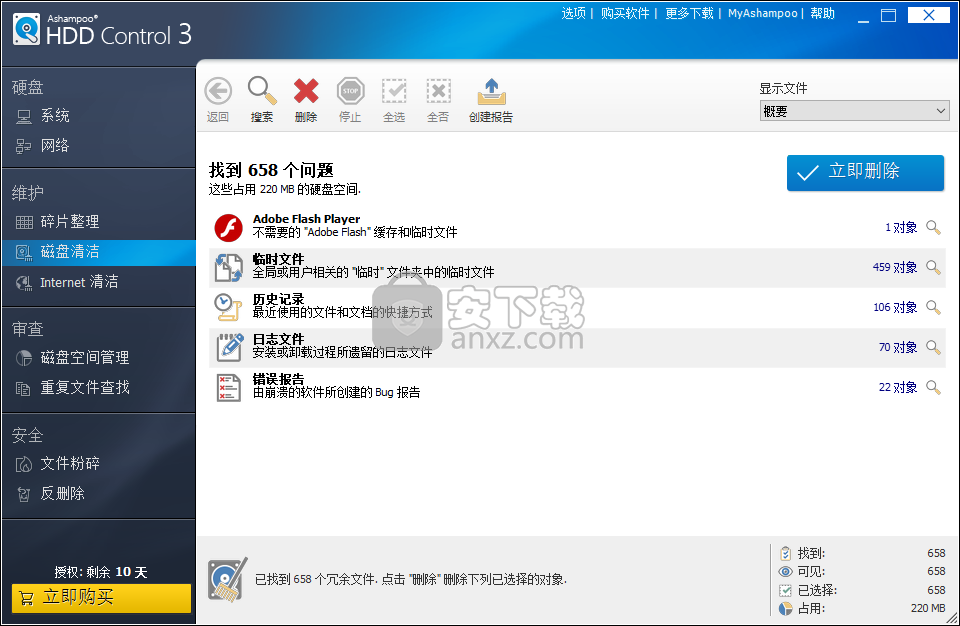The image size is (960, 626).
Task: Click the 返回 back arrow icon
Action: pyautogui.click(x=218, y=92)
